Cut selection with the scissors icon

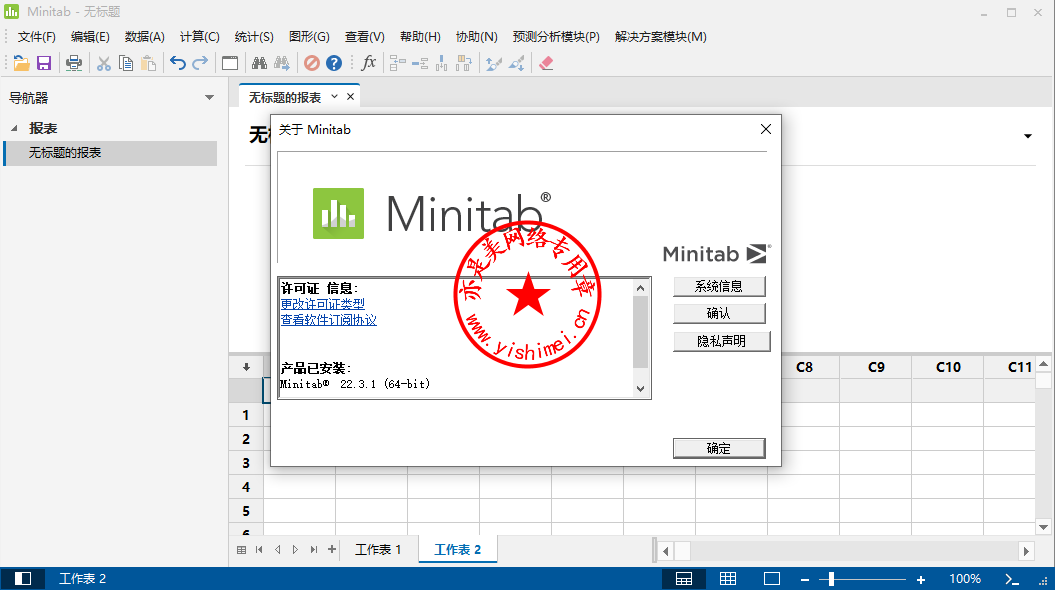click(104, 63)
